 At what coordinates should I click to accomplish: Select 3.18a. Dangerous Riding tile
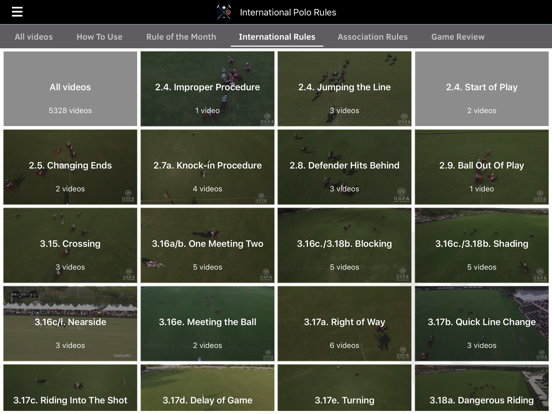pos(482,388)
